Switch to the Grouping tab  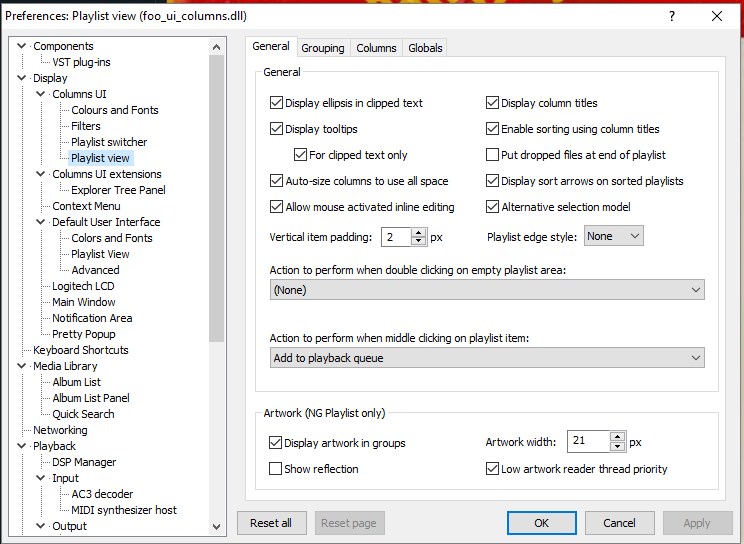coord(323,48)
